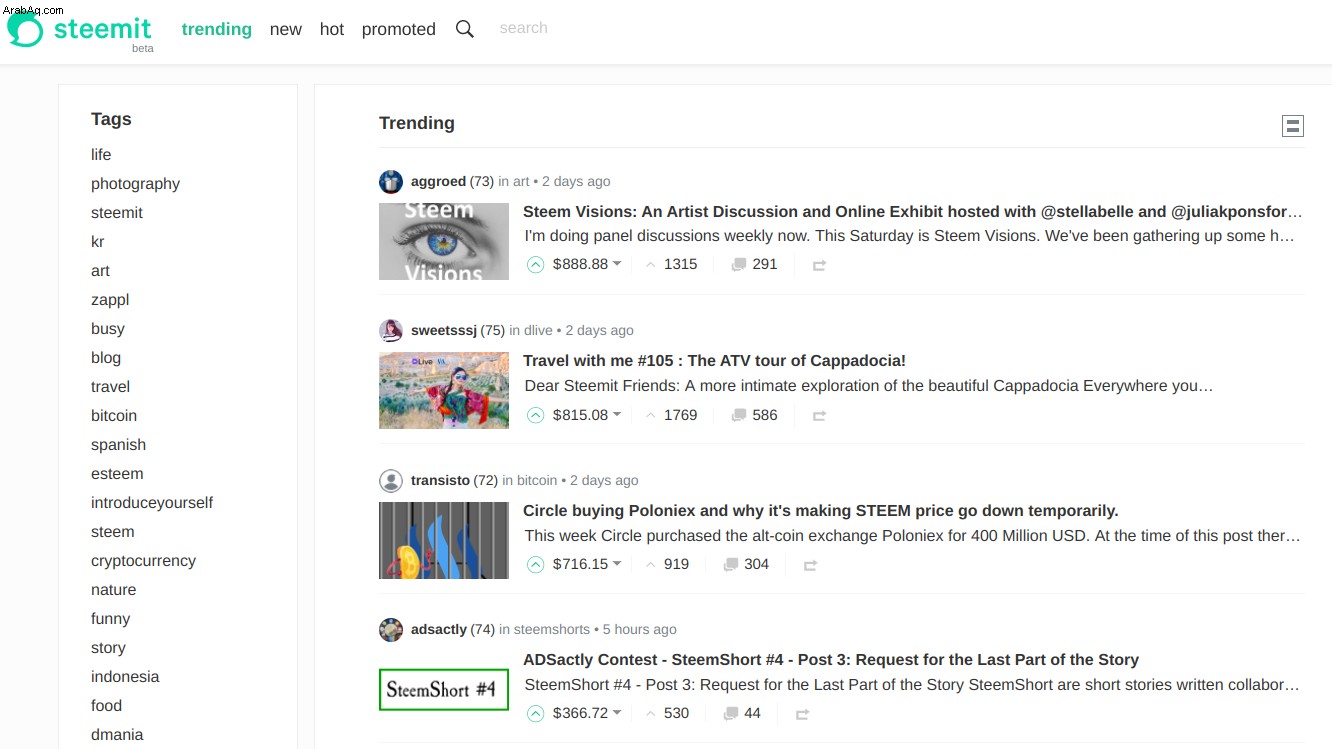The width and height of the screenshot is (1332, 749).
Task: Switch to the trending tab
Action: (x=217, y=29)
